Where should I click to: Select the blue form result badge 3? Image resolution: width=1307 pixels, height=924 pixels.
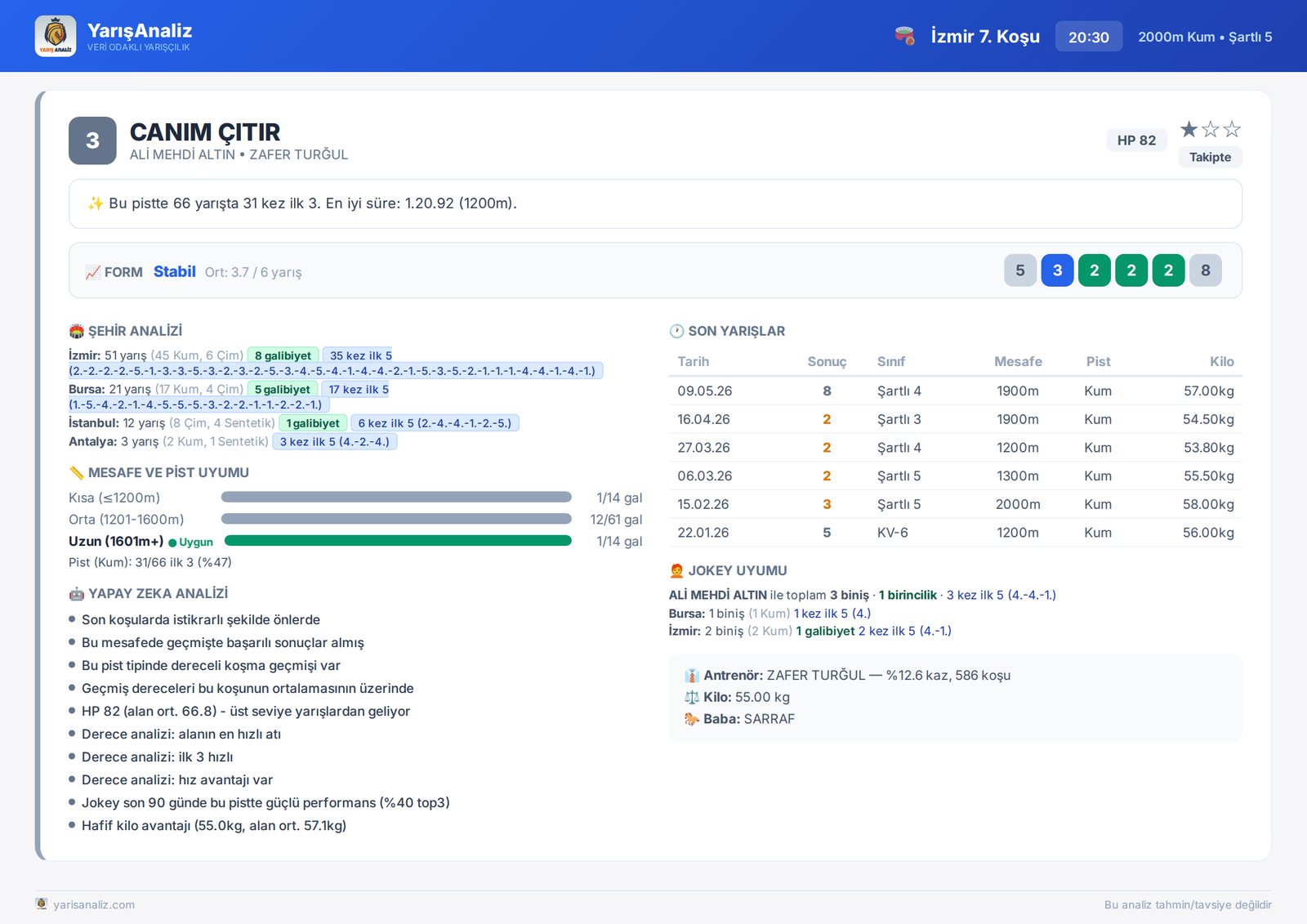point(1057,270)
